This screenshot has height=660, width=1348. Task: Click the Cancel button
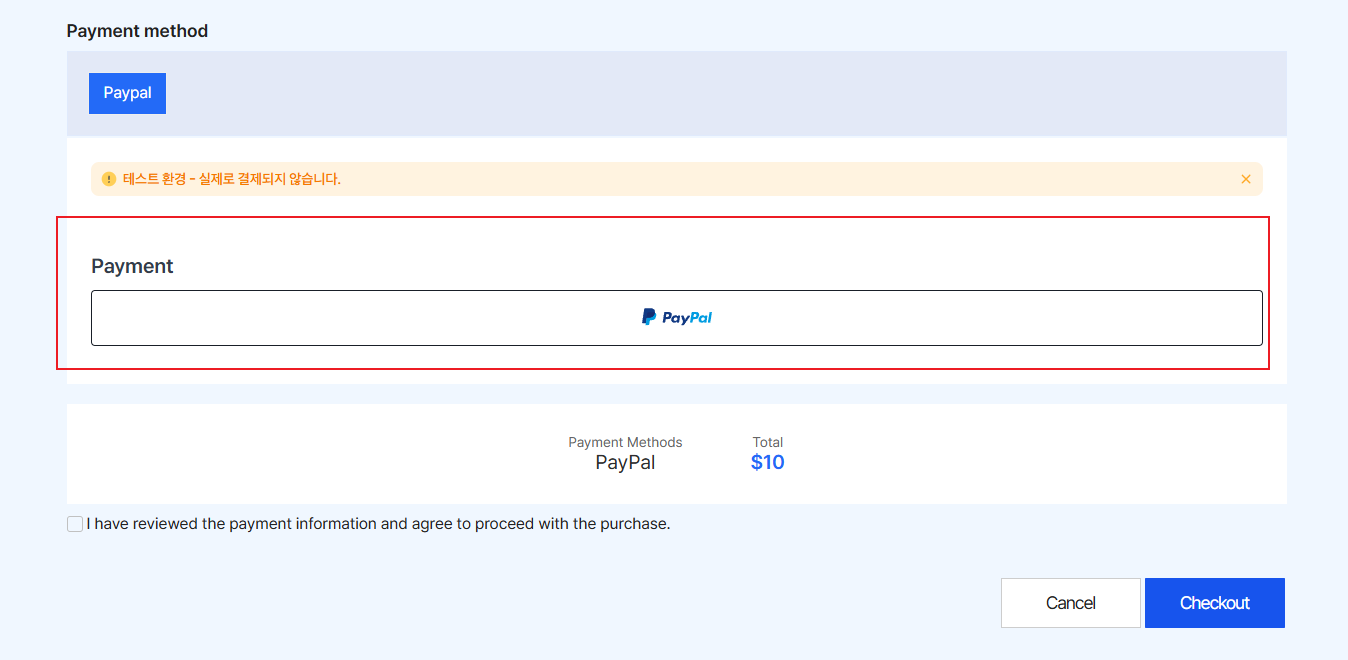click(1071, 603)
